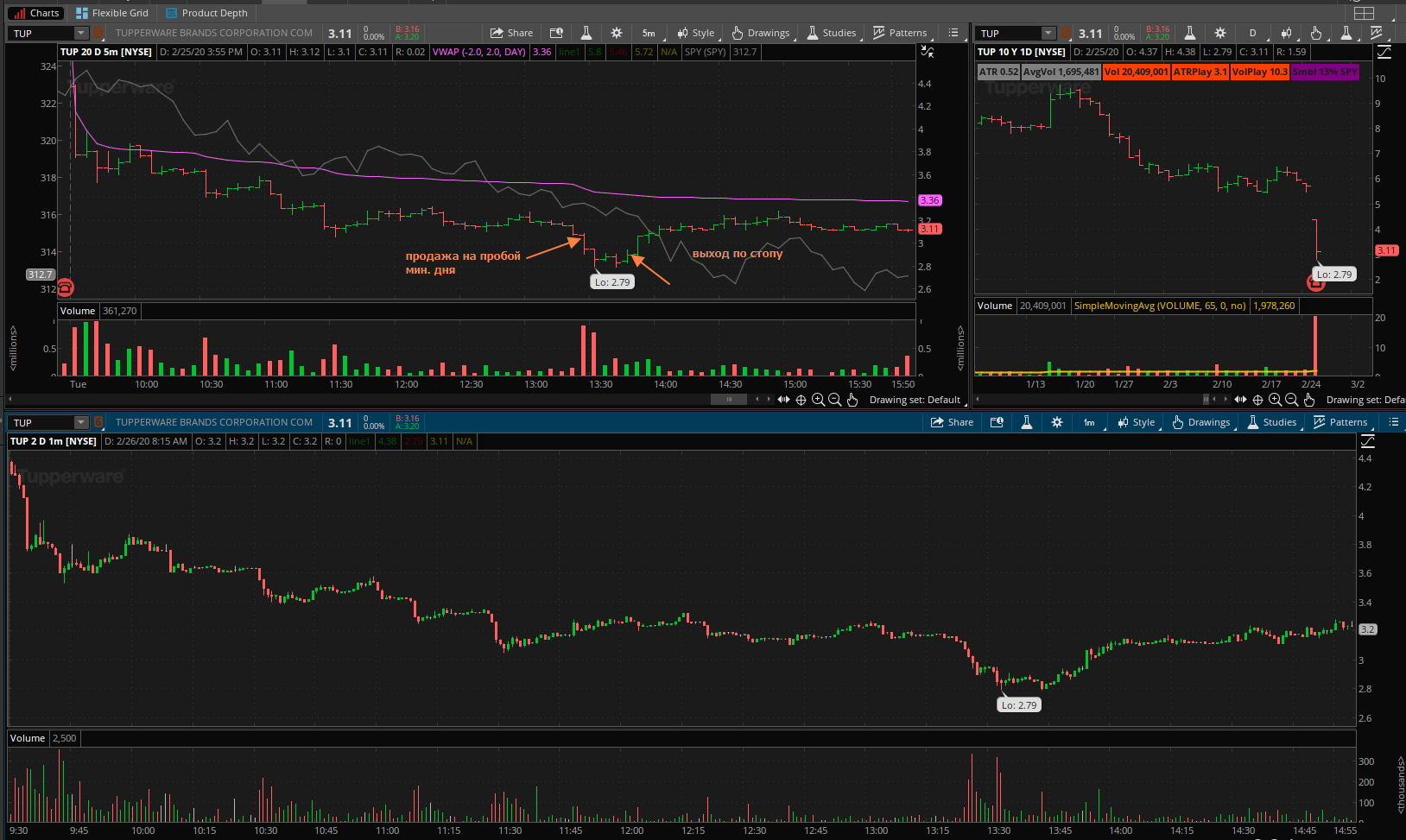Click the first flask icon in daily chart toolbar
1406x840 pixels.
1189,33
